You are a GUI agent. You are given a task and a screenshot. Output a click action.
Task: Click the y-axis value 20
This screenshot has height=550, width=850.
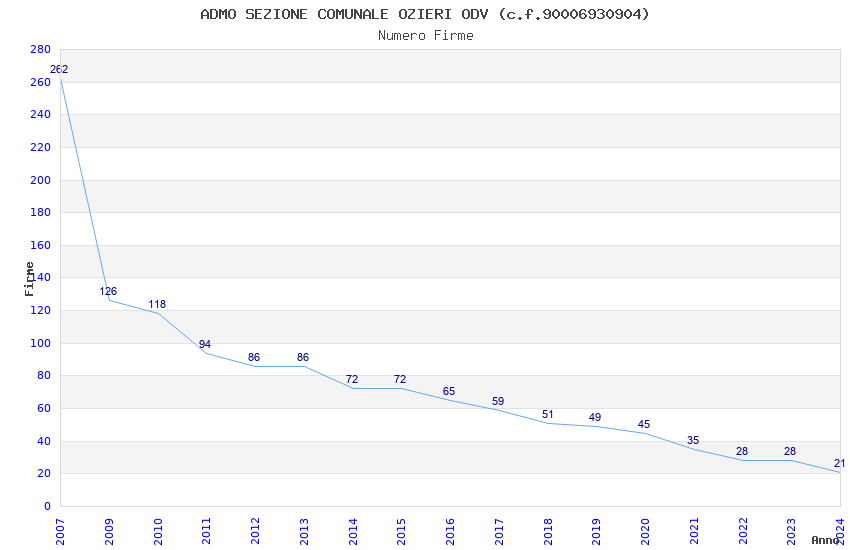(x=44, y=474)
